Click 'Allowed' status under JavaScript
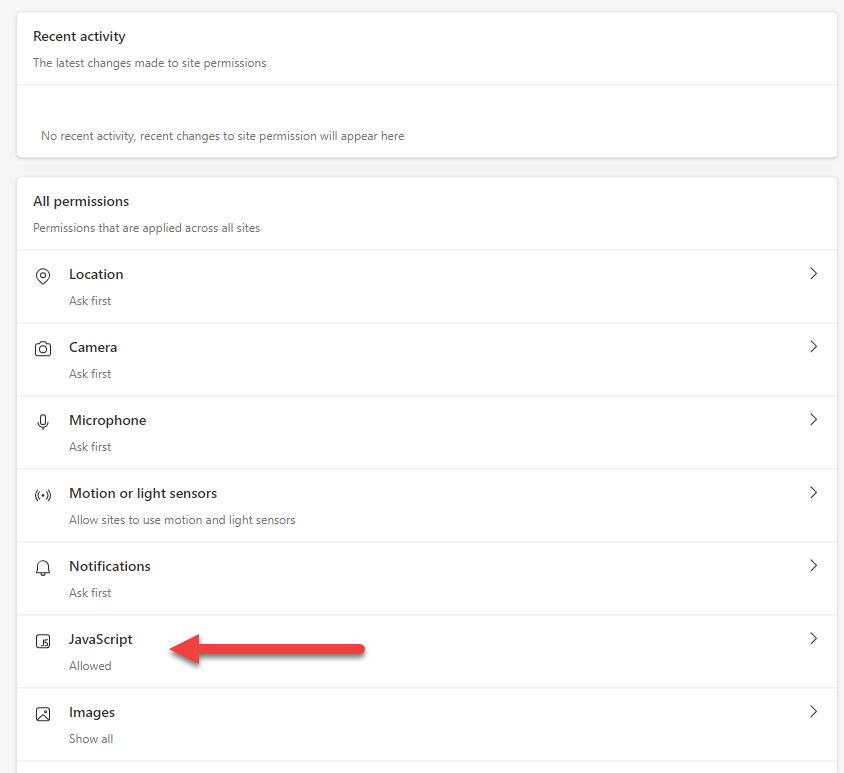The width and height of the screenshot is (844, 773). point(90,666)
